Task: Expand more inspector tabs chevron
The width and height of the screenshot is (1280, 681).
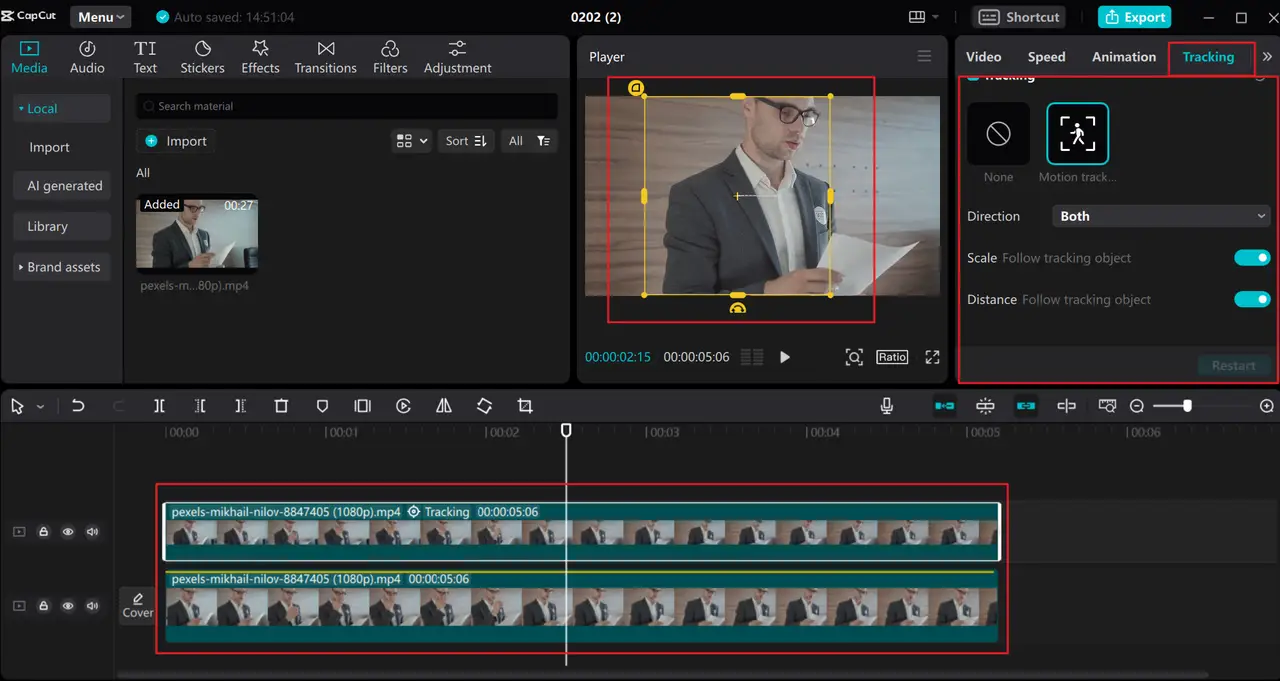Action: [1267, 57]
